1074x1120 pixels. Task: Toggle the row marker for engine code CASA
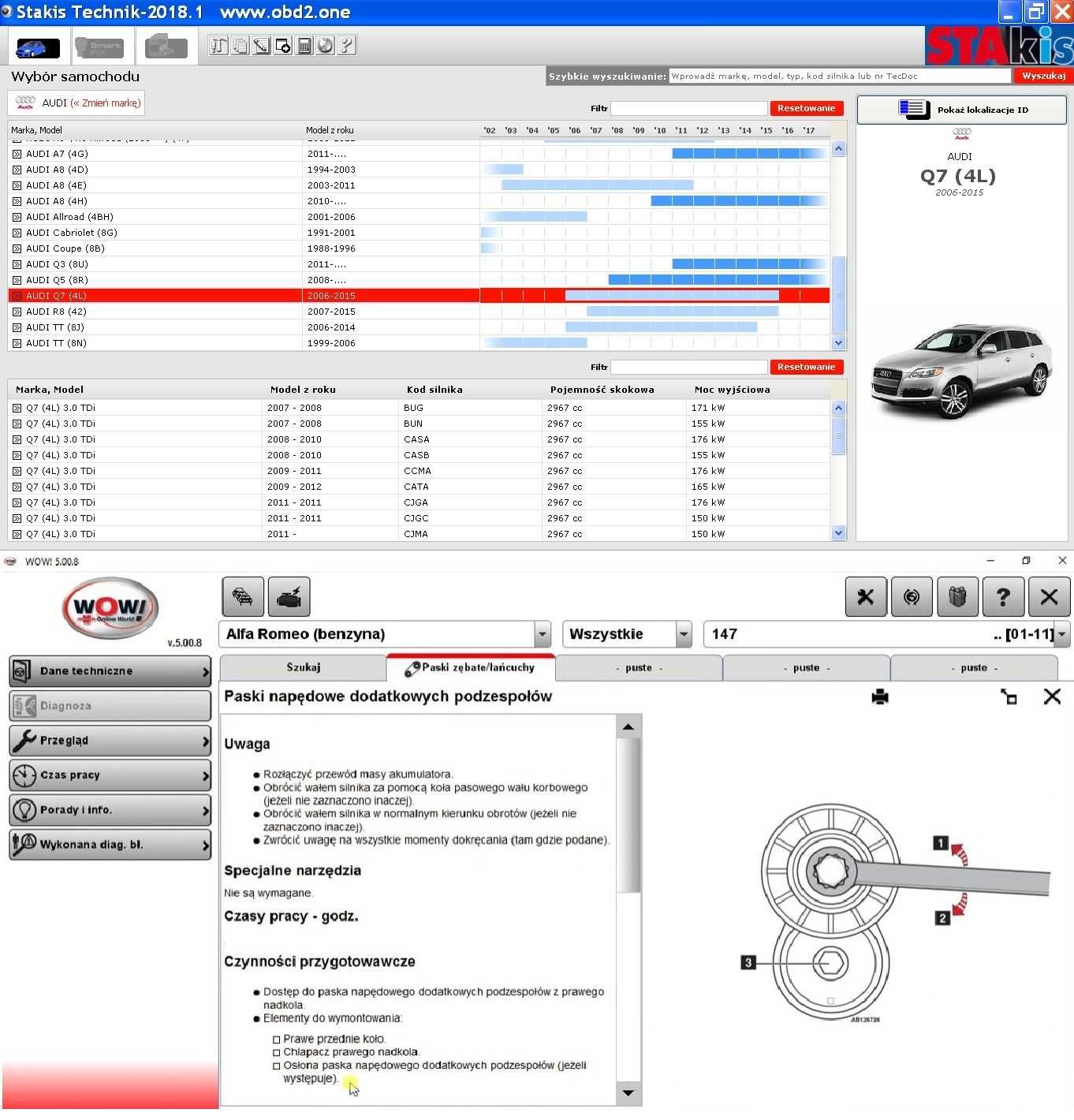coord(17,439)
